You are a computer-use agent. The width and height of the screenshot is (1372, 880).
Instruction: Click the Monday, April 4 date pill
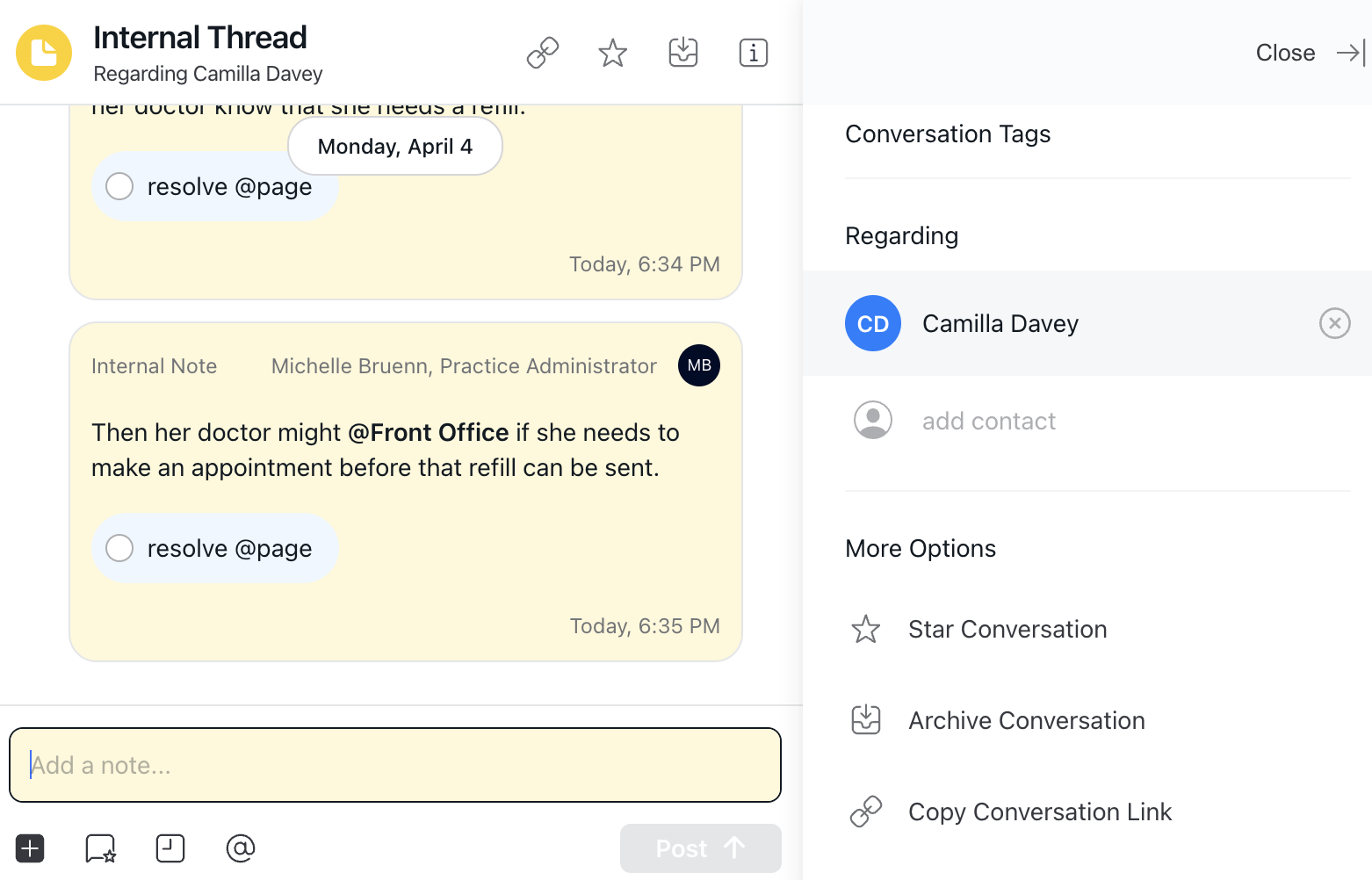pos(394,146)
